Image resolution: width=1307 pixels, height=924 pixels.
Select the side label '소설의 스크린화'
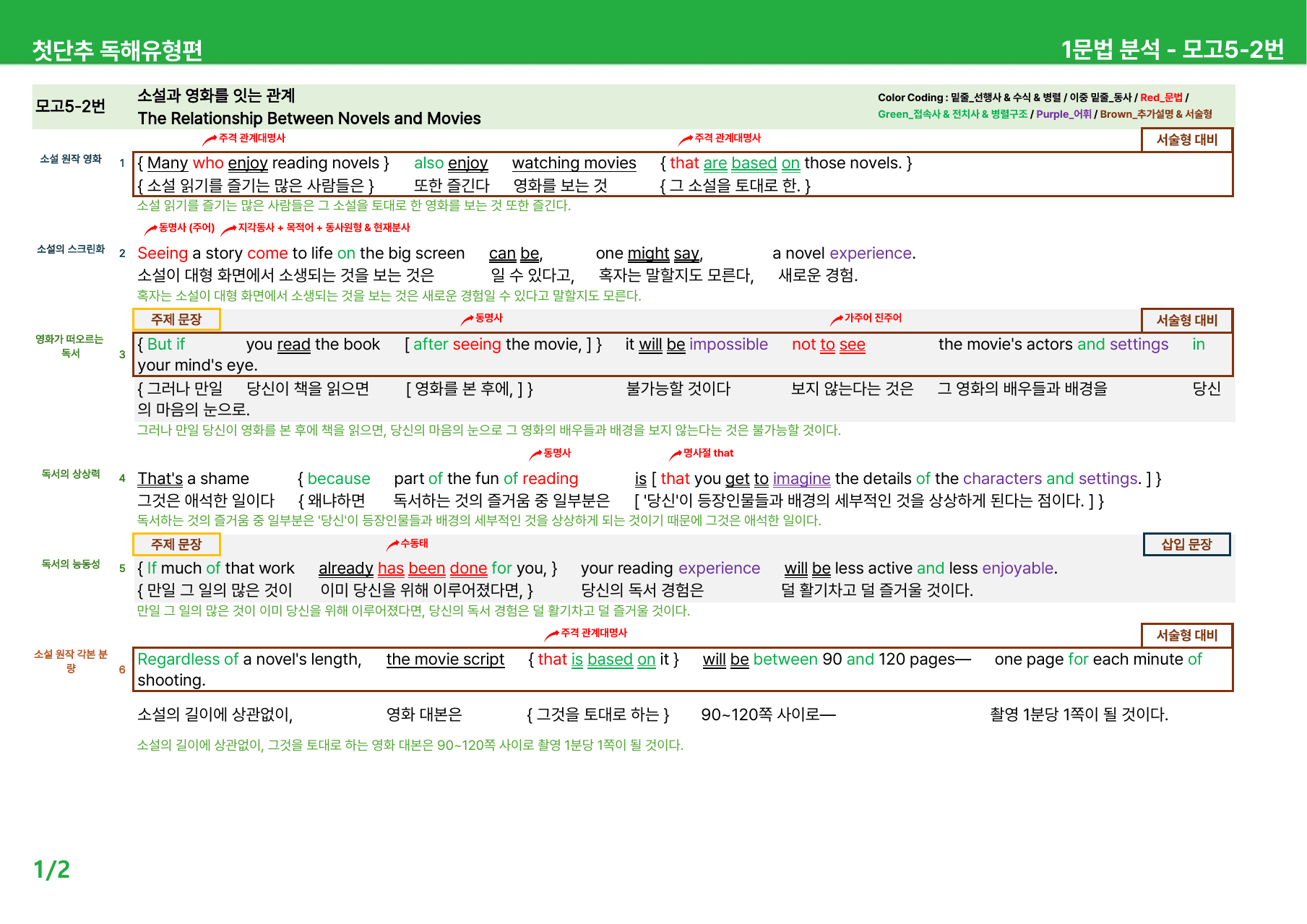point(71,249)
